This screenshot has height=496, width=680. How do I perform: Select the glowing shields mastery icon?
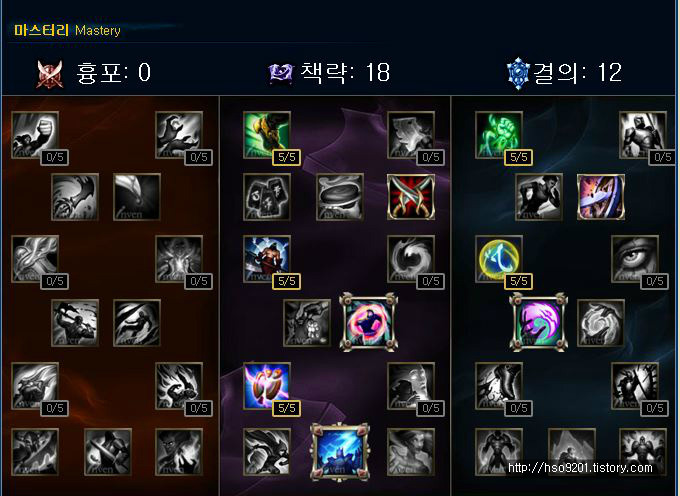[x=267, y=386]
